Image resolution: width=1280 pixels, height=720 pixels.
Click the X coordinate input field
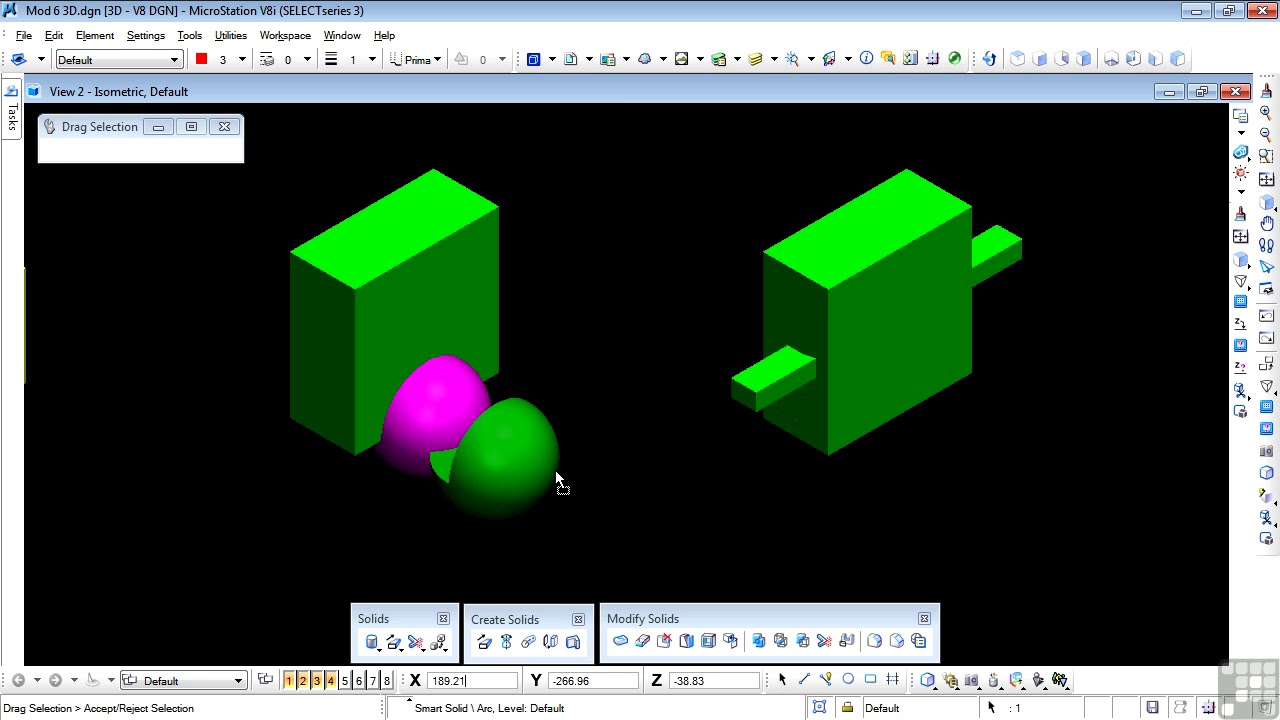473,681
